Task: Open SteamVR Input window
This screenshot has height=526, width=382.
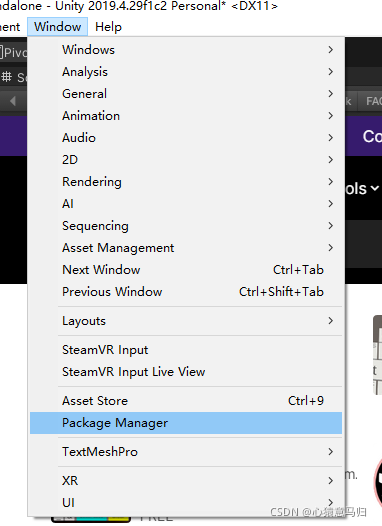Action: [x=186, y=350]
